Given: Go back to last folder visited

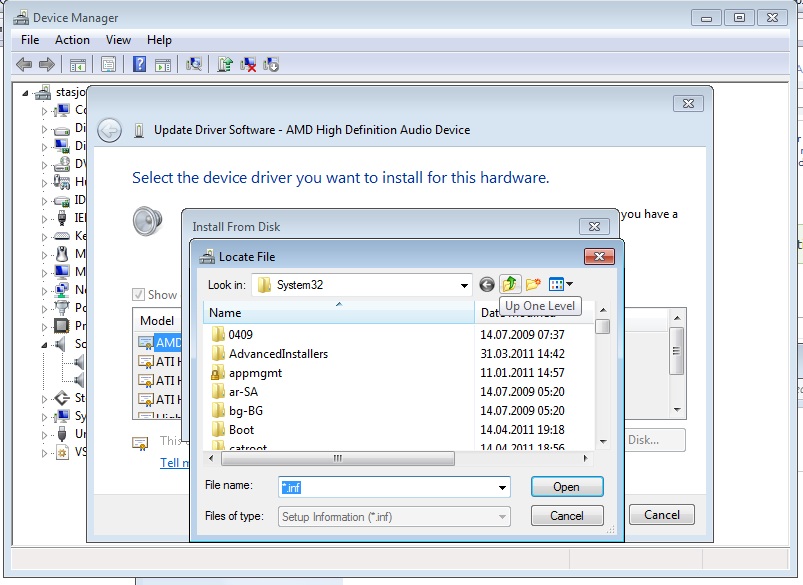Looking at the screenshot, I should click(487, 285).
